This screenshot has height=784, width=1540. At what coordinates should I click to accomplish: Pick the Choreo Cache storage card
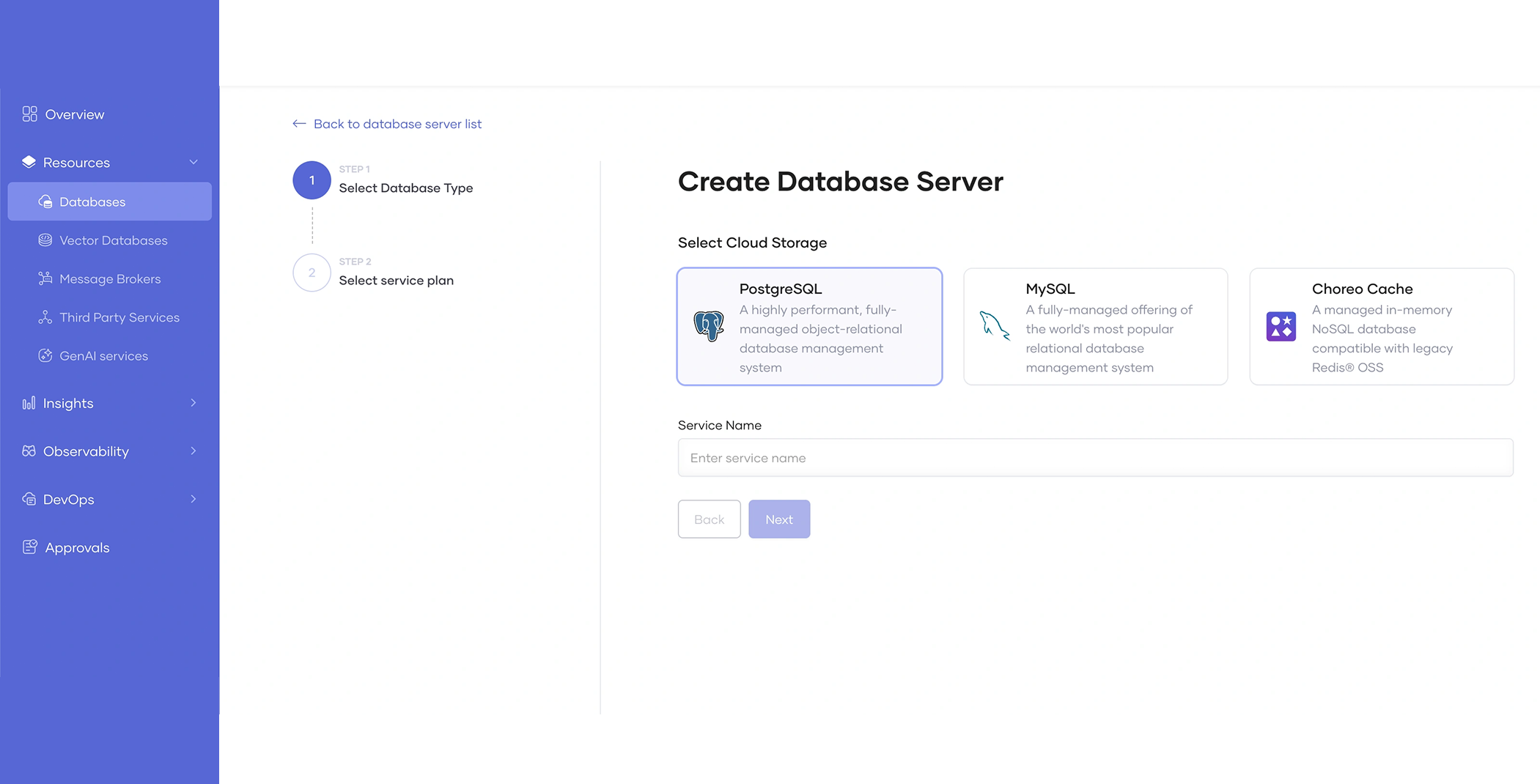click(1381, 327)
